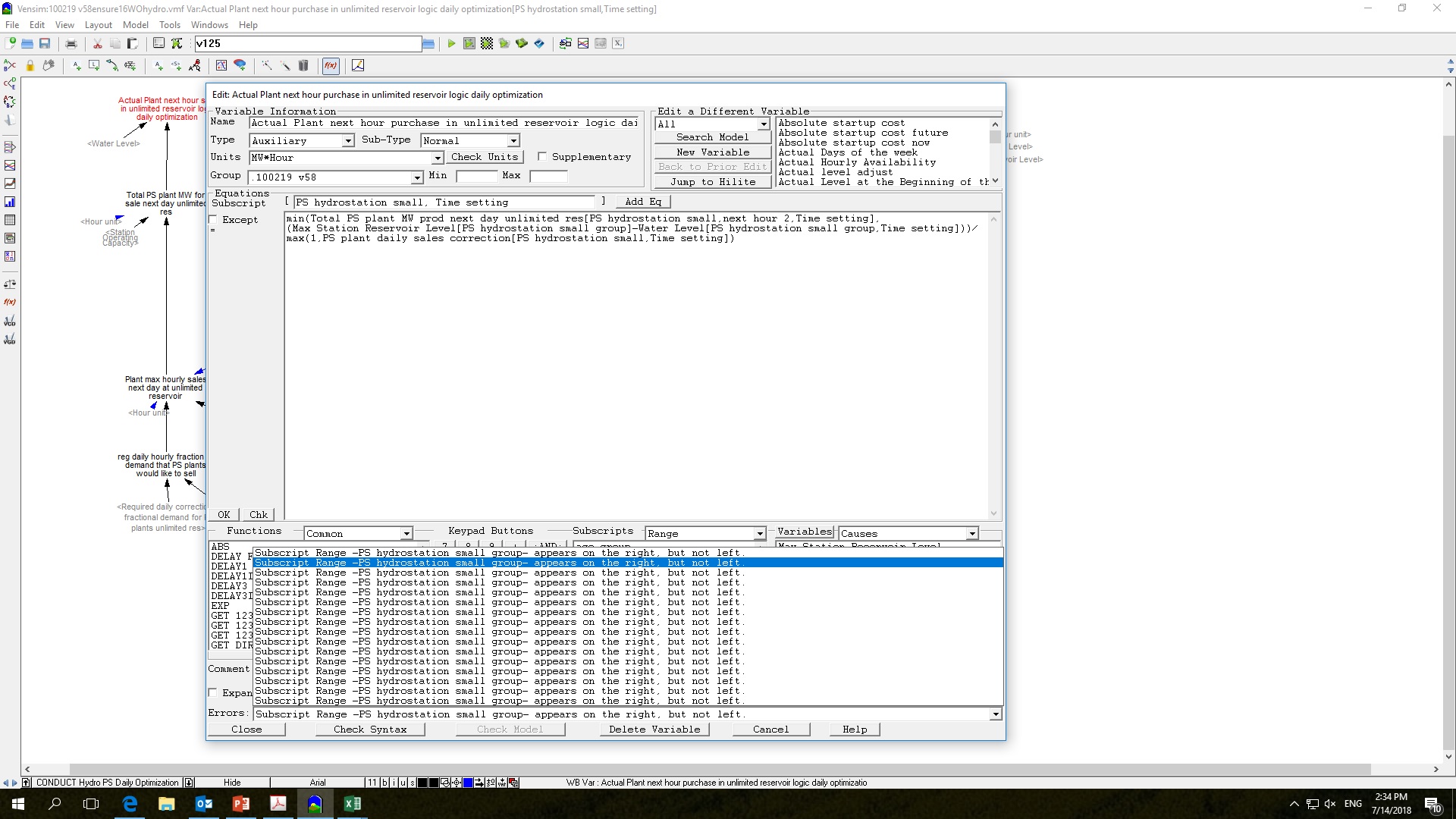The height and width of the screenshot is (819, 1456).
Task: Click the Lock sketch padlock icon
Action: [x=30, y=66]
